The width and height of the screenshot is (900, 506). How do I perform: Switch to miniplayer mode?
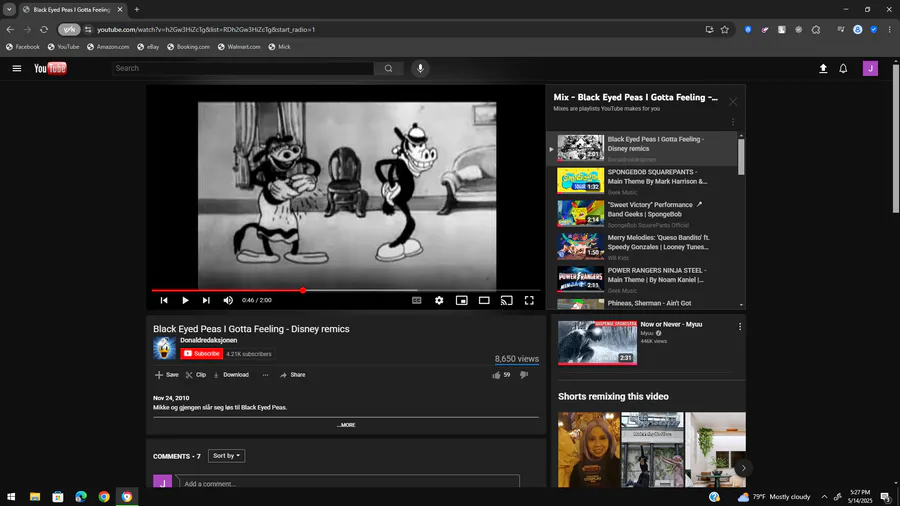tap(461, 300)
